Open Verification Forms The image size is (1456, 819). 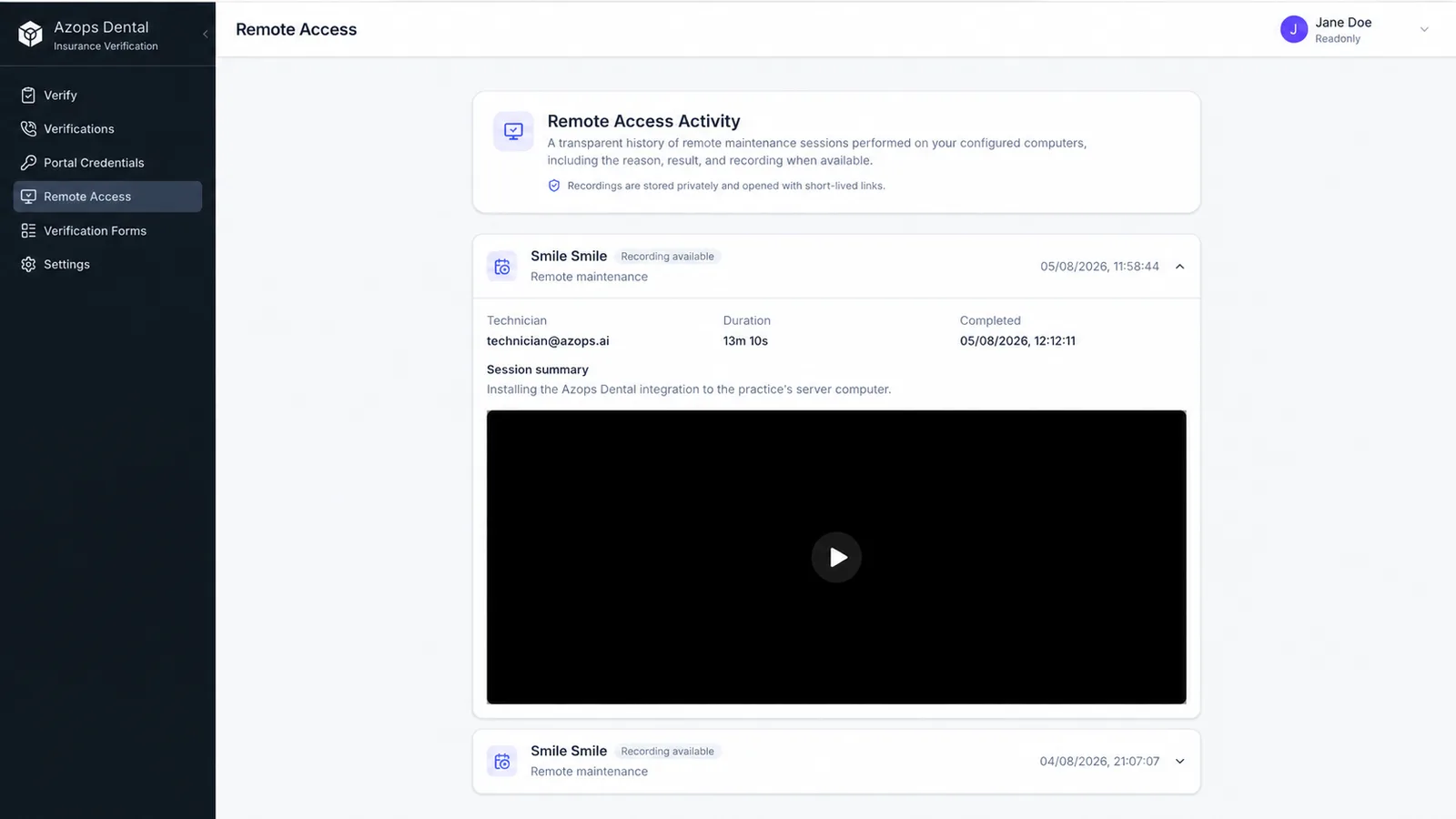tap(107, 230)
